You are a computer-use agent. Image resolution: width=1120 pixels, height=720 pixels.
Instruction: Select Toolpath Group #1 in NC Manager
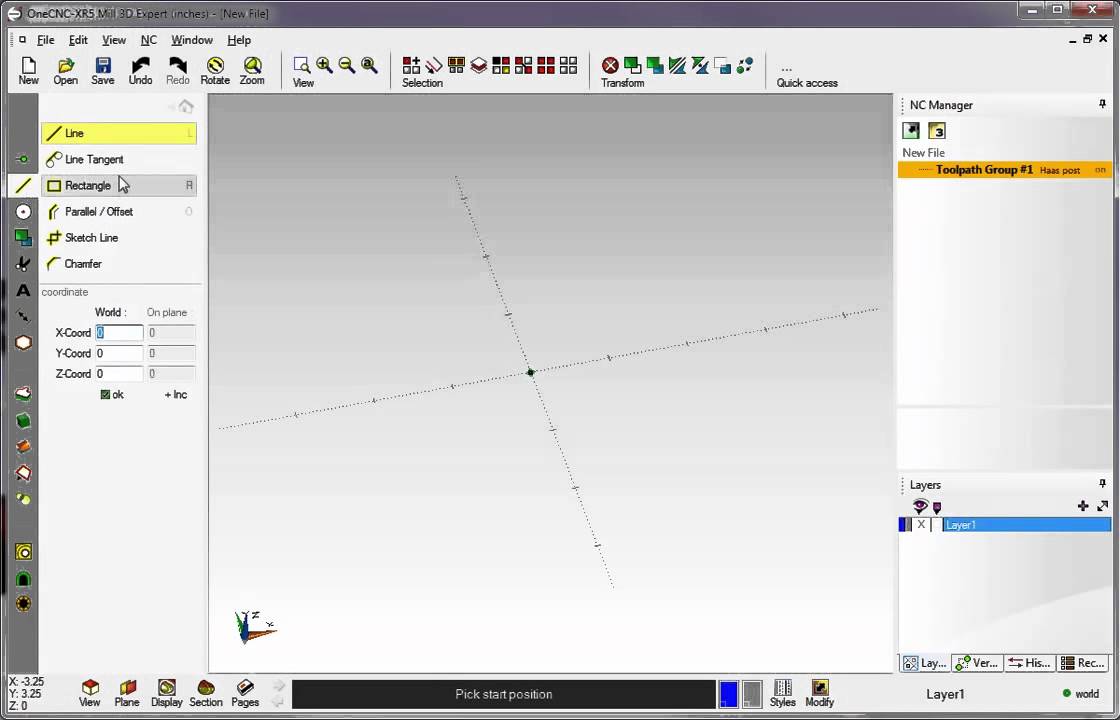pos(1004,170)
